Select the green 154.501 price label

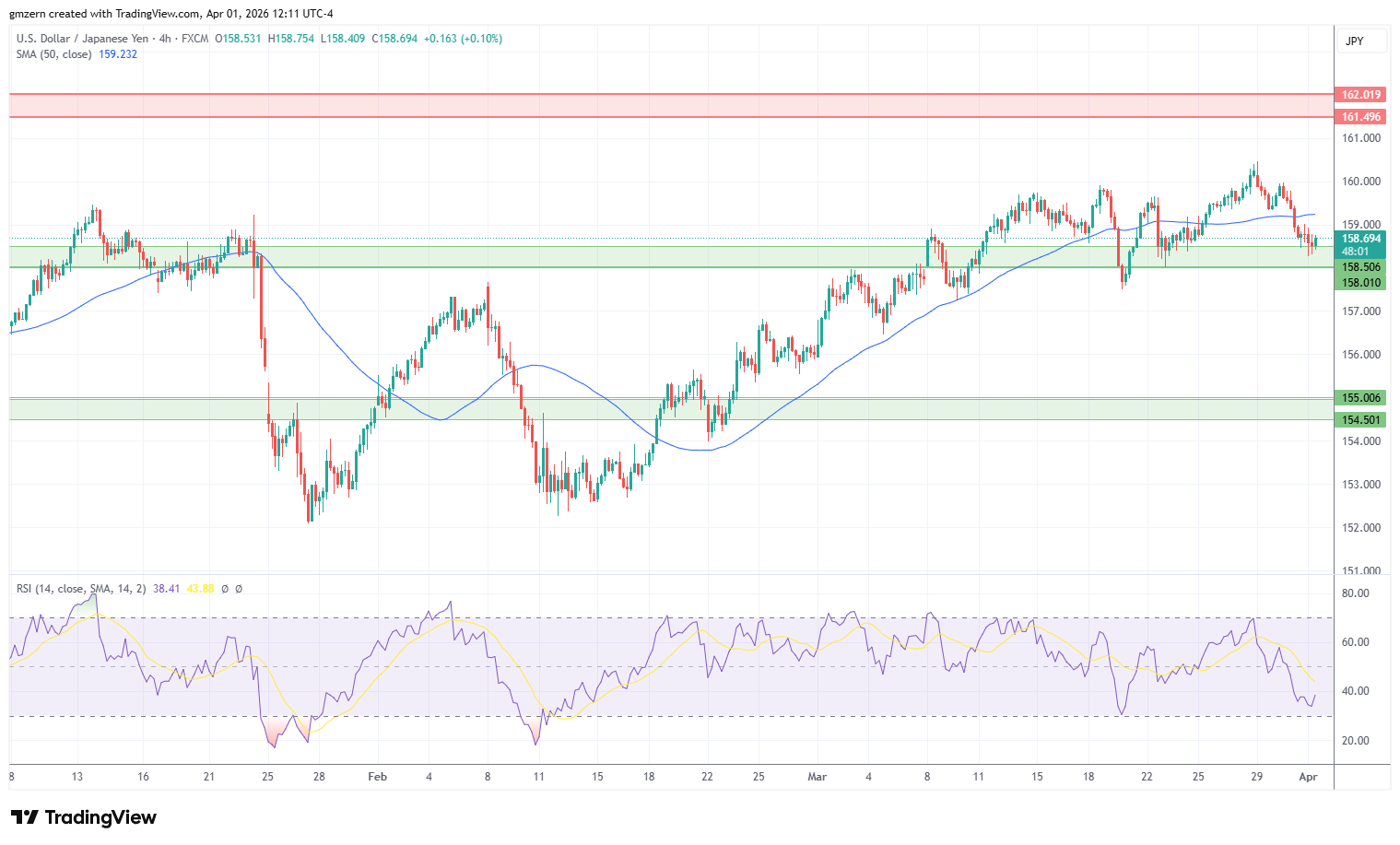point(1360,420)
